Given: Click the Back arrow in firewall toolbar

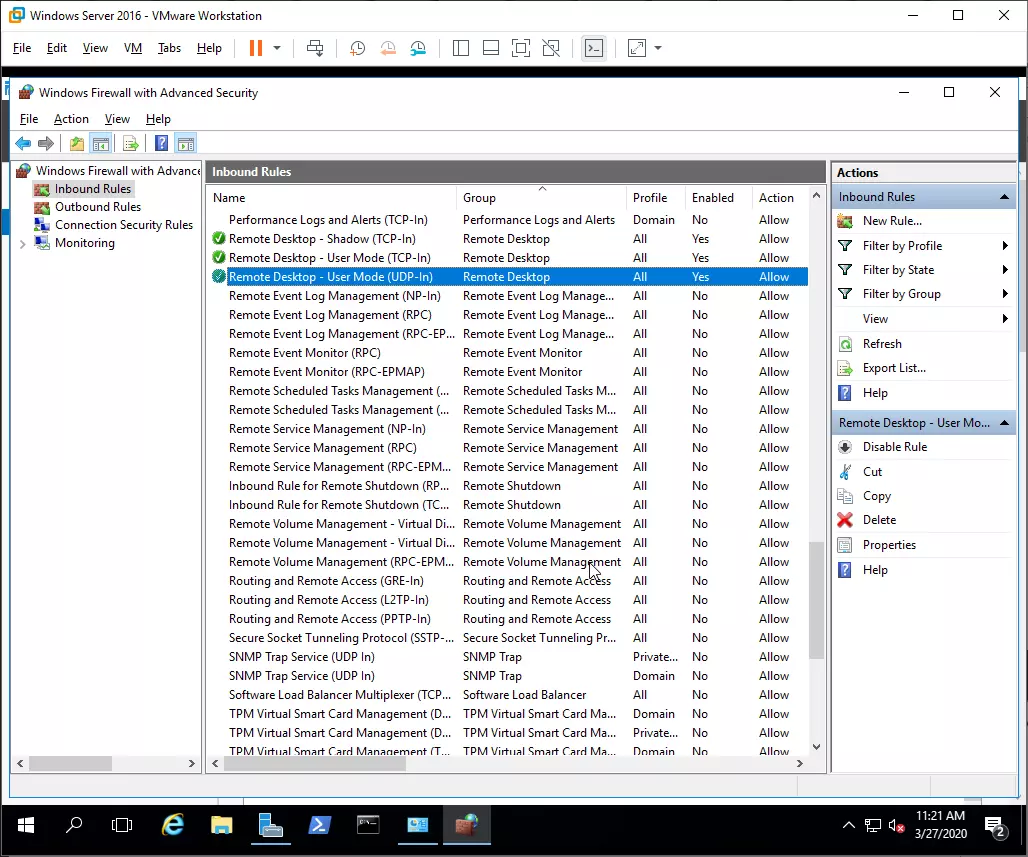Looking at the screenshot, I should click(x=23, y=143).
